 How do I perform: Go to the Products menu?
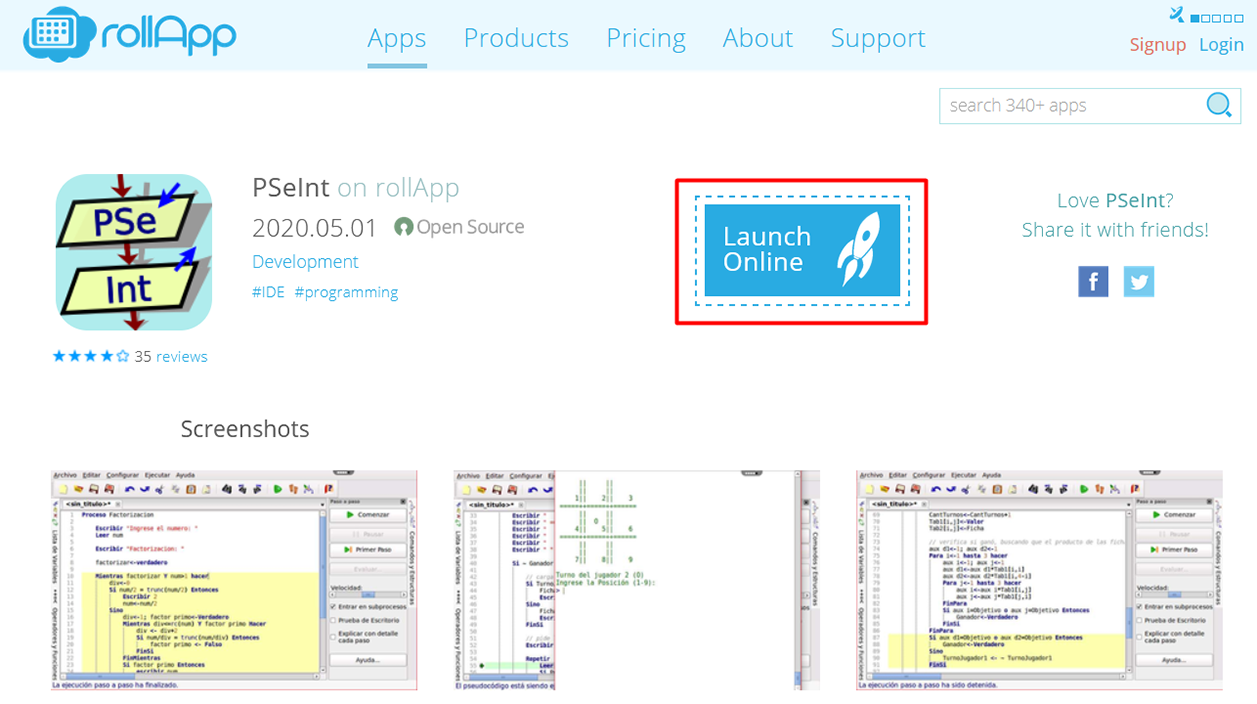click(x=516, y=38)
